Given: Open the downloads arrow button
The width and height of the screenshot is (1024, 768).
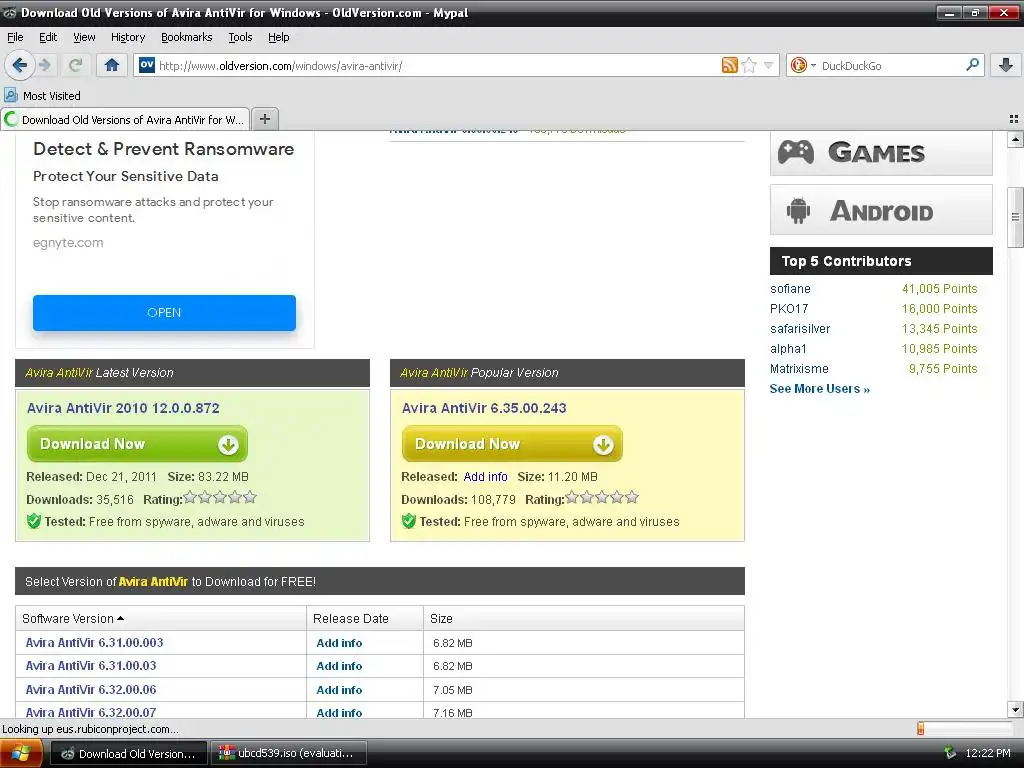Looking at the screenshot, I should coord(1006,65).
